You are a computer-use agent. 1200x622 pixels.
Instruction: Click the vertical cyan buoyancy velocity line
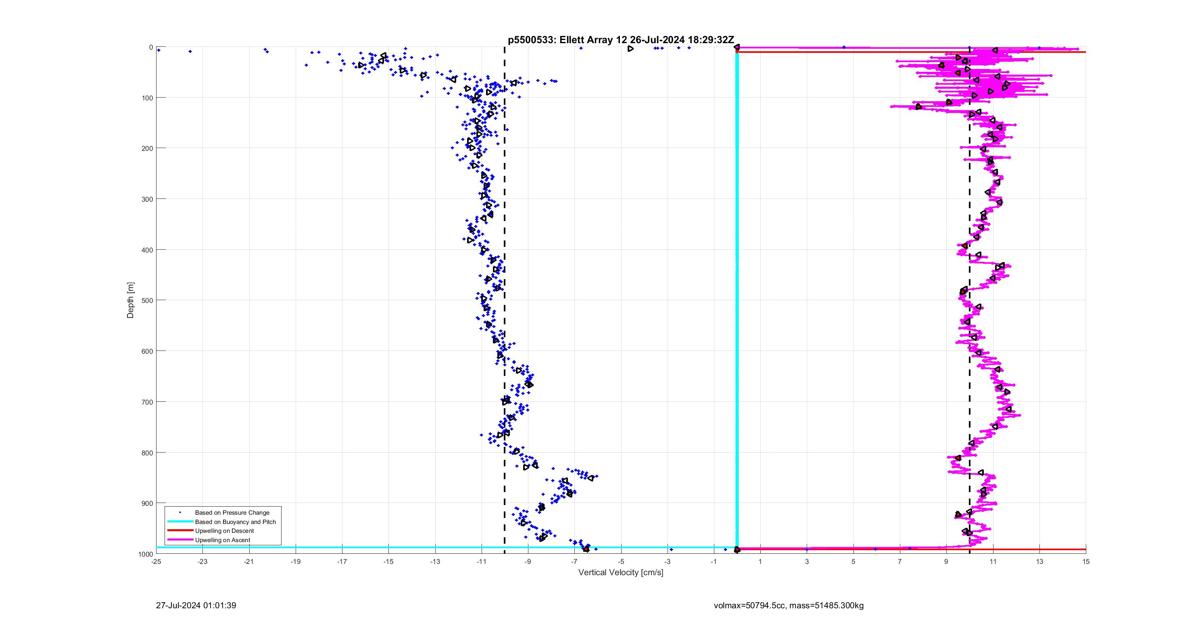(x=737, y=300)
